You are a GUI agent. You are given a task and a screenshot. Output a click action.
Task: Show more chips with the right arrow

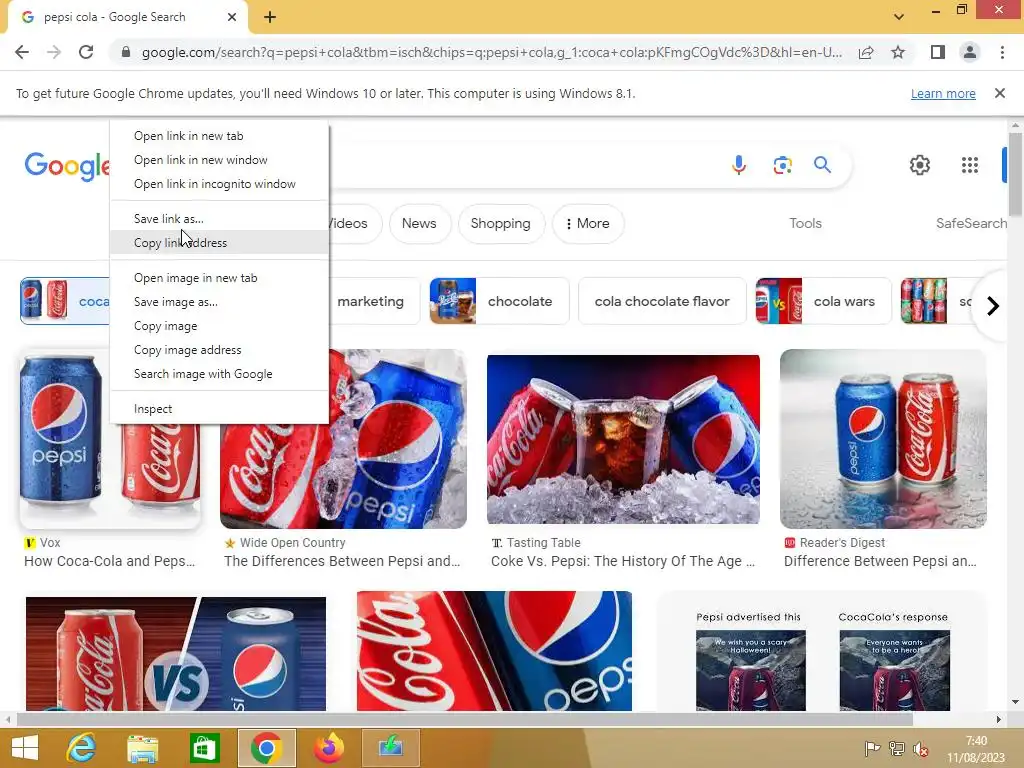[993, 306]
